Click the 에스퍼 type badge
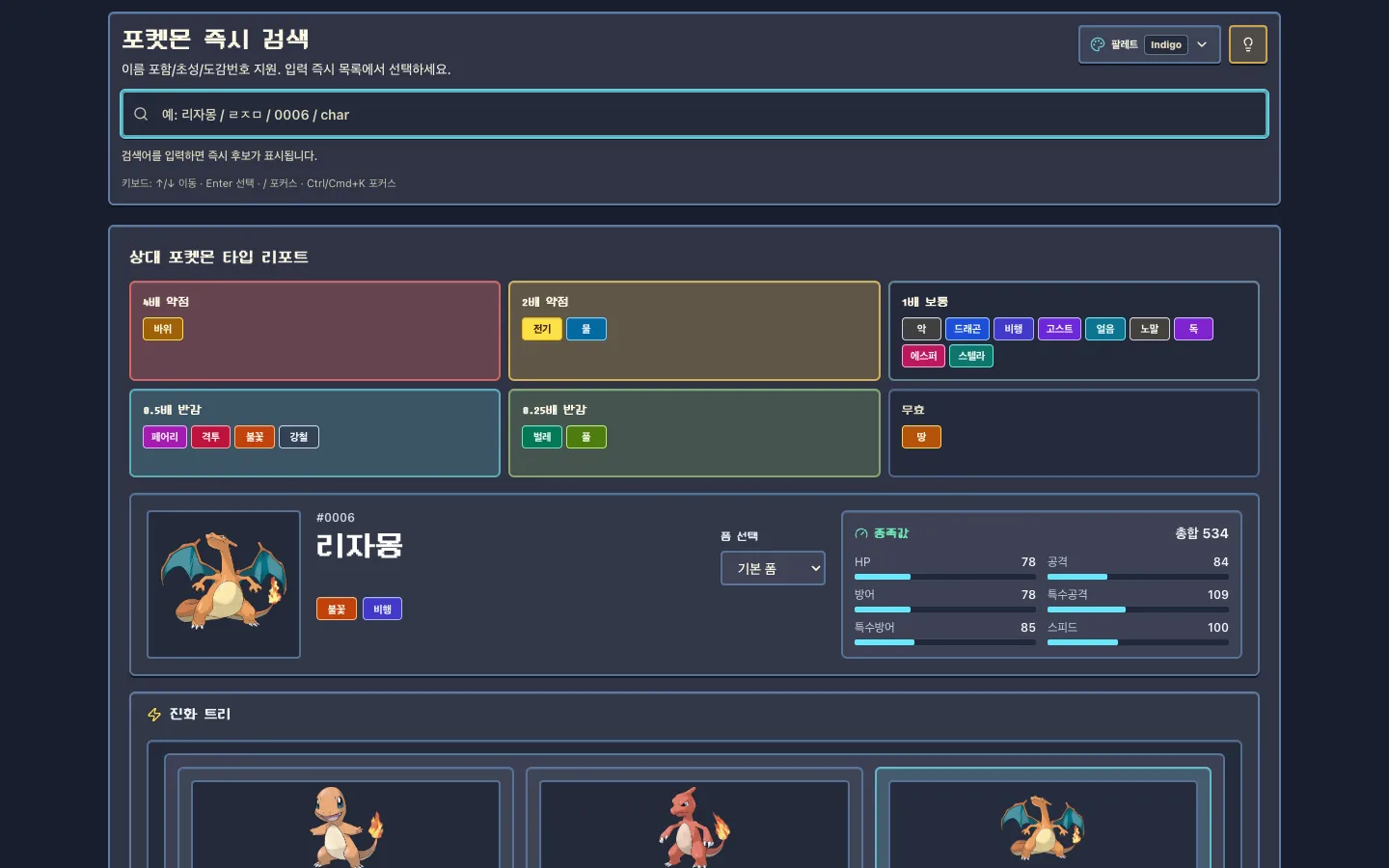Viewport: 1389px width, 868px height. tap(924, 356)
